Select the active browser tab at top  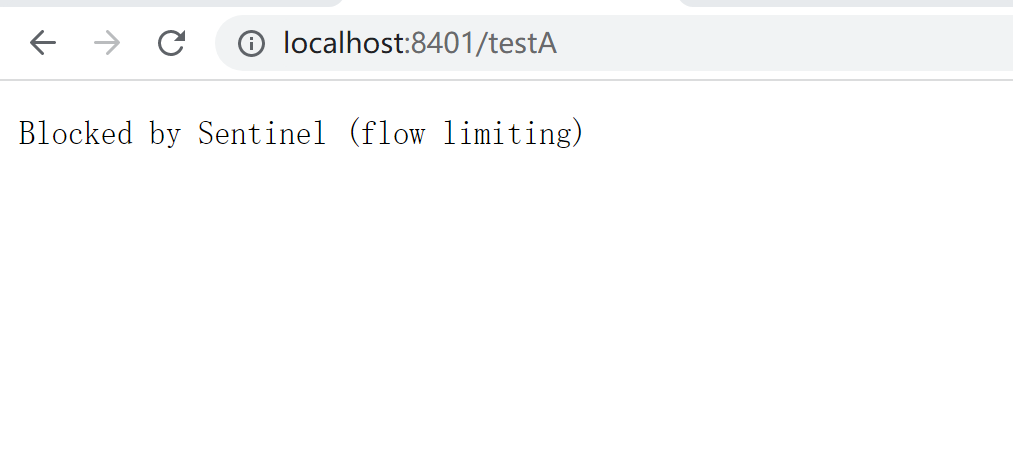[510, 3]
